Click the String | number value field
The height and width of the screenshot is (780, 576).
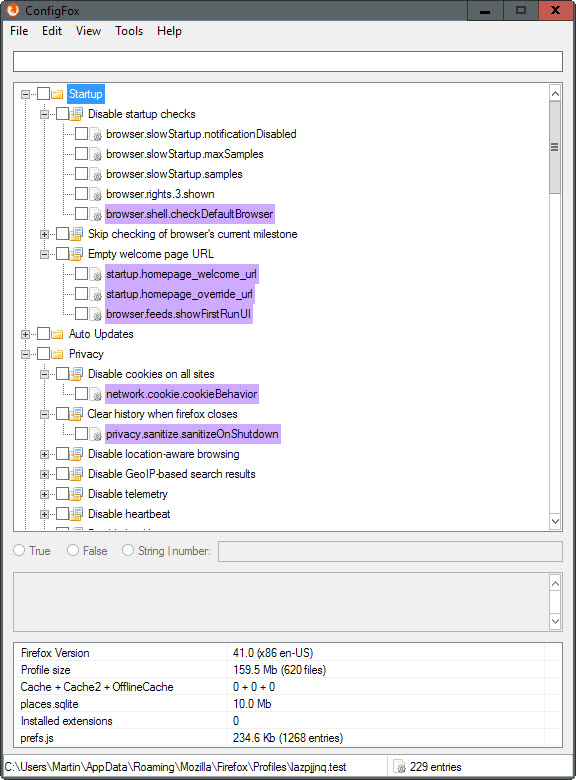coord(390,551)
